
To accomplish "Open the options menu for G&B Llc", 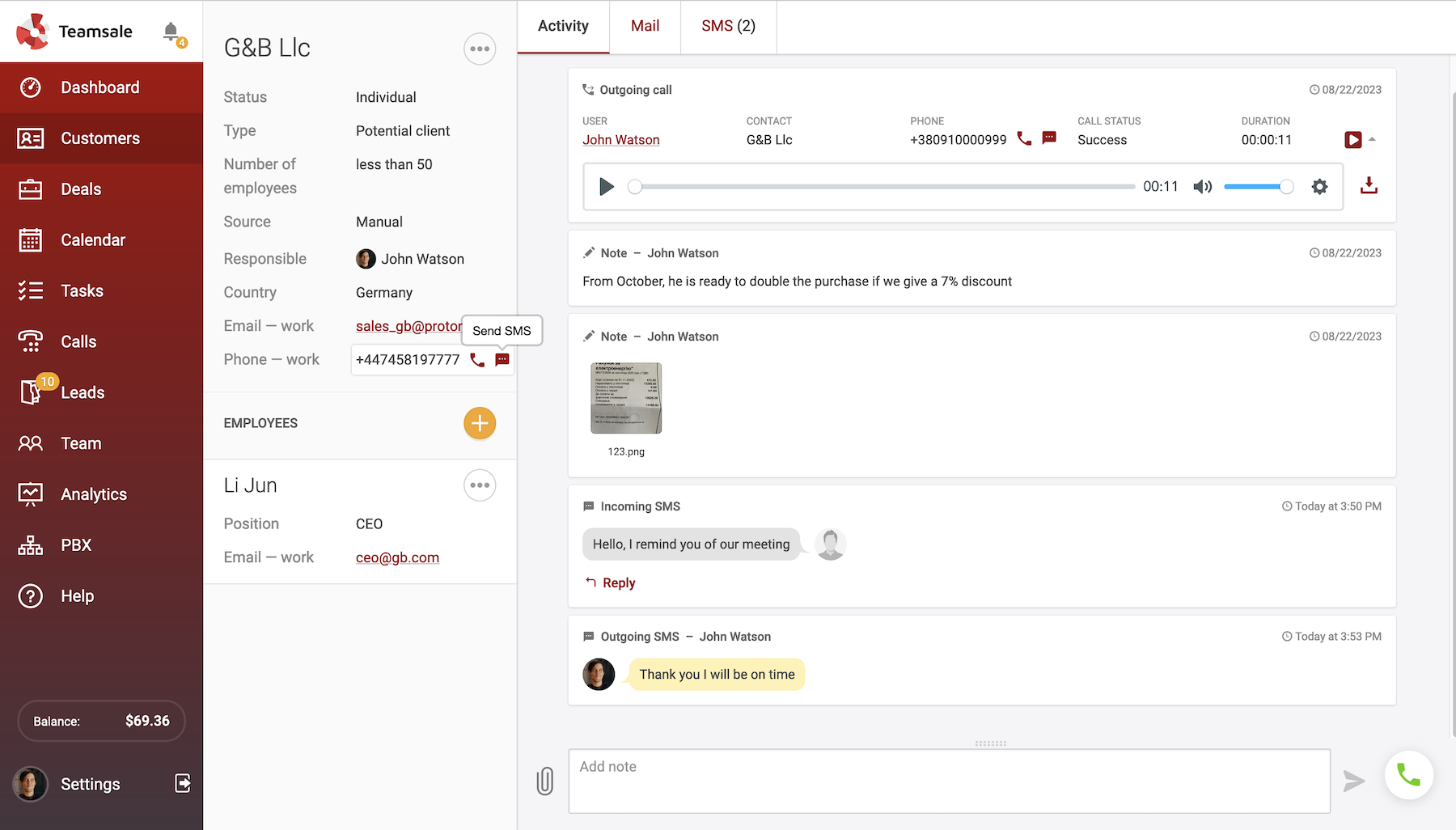I will click(x=480, y=49).
